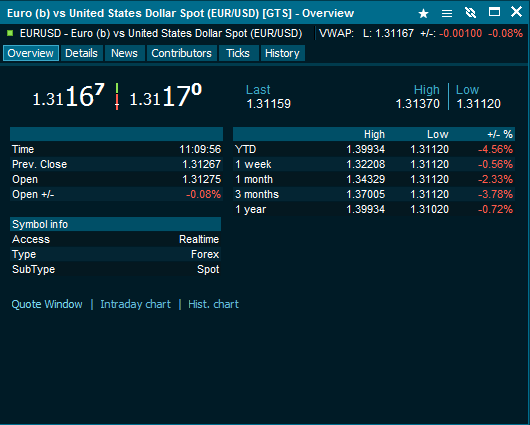Open the hamburger menu icon
Image resolution: width=530 pixels, height=425 pixels.
(447, 14)
